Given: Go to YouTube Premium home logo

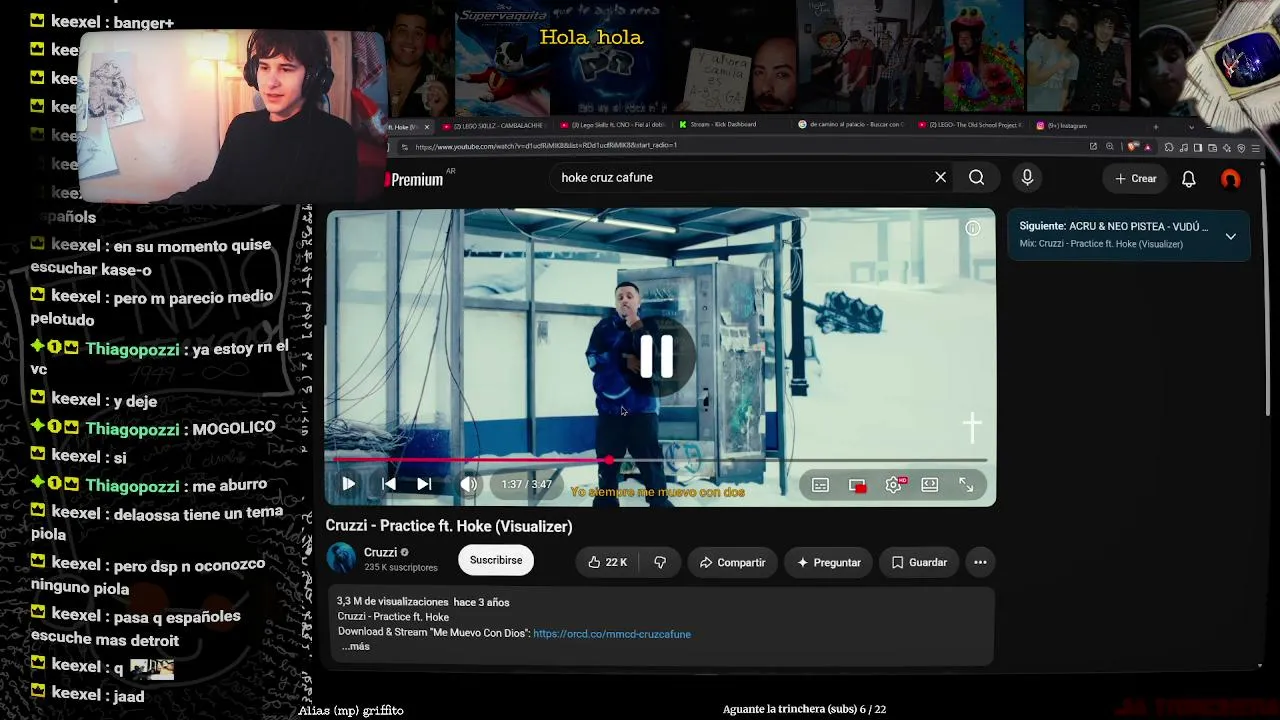Looking at the screenshot, I should (416, 179).
